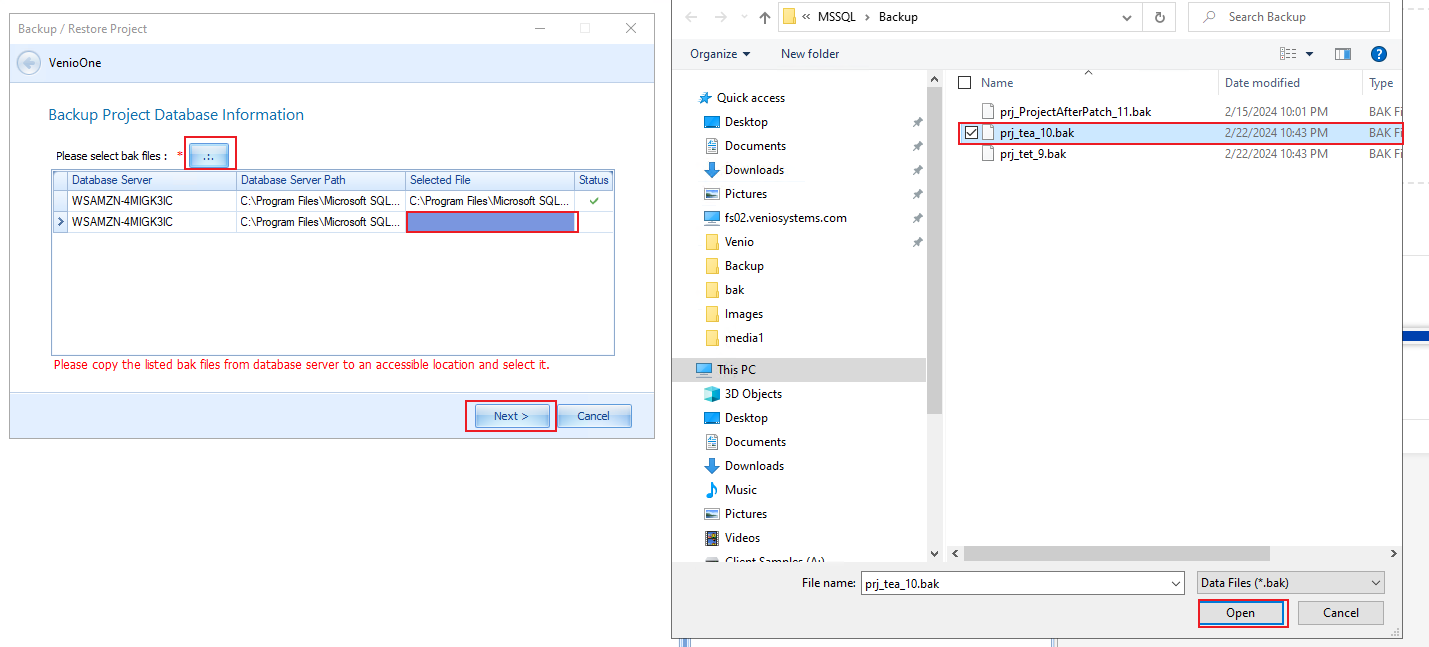Screen dimensions: 1429x647
Task: Sort files by Date modified column
Action: [x=1262, y=83]
